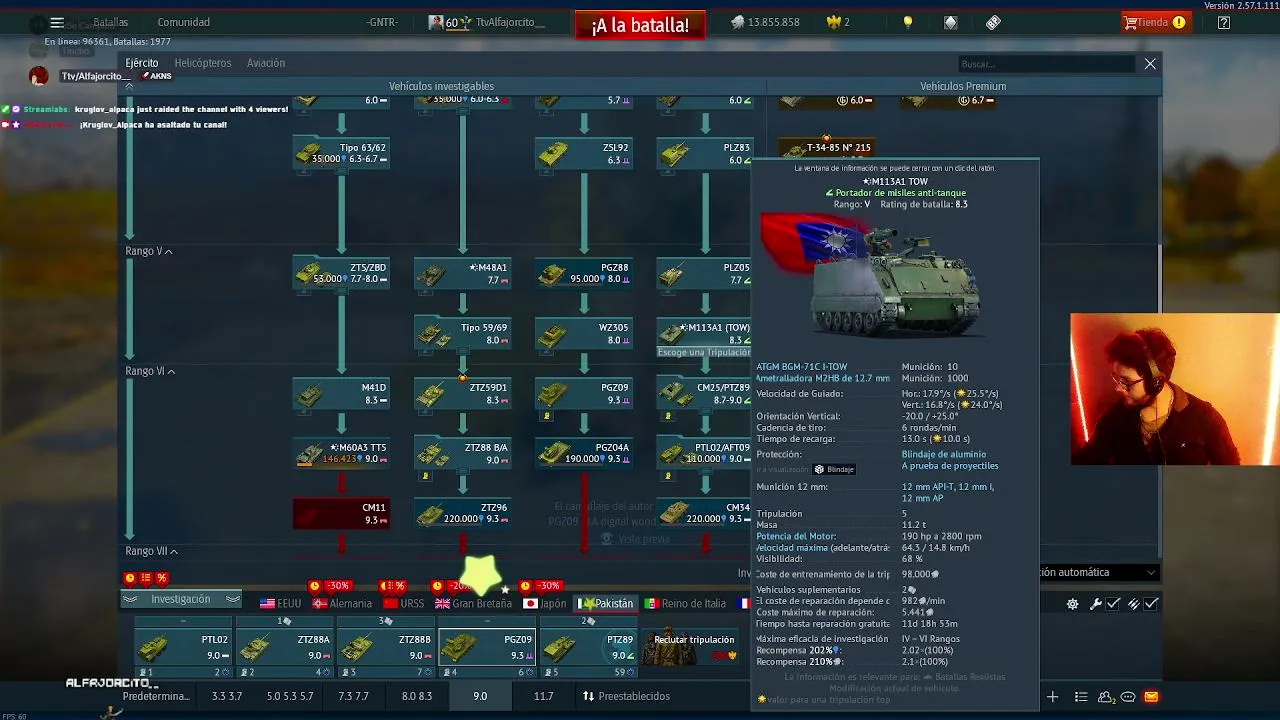Viewport: 1280px width, 720px height.
Task: Click the dice icon in top bar
Action: click(x=993, y=22)
